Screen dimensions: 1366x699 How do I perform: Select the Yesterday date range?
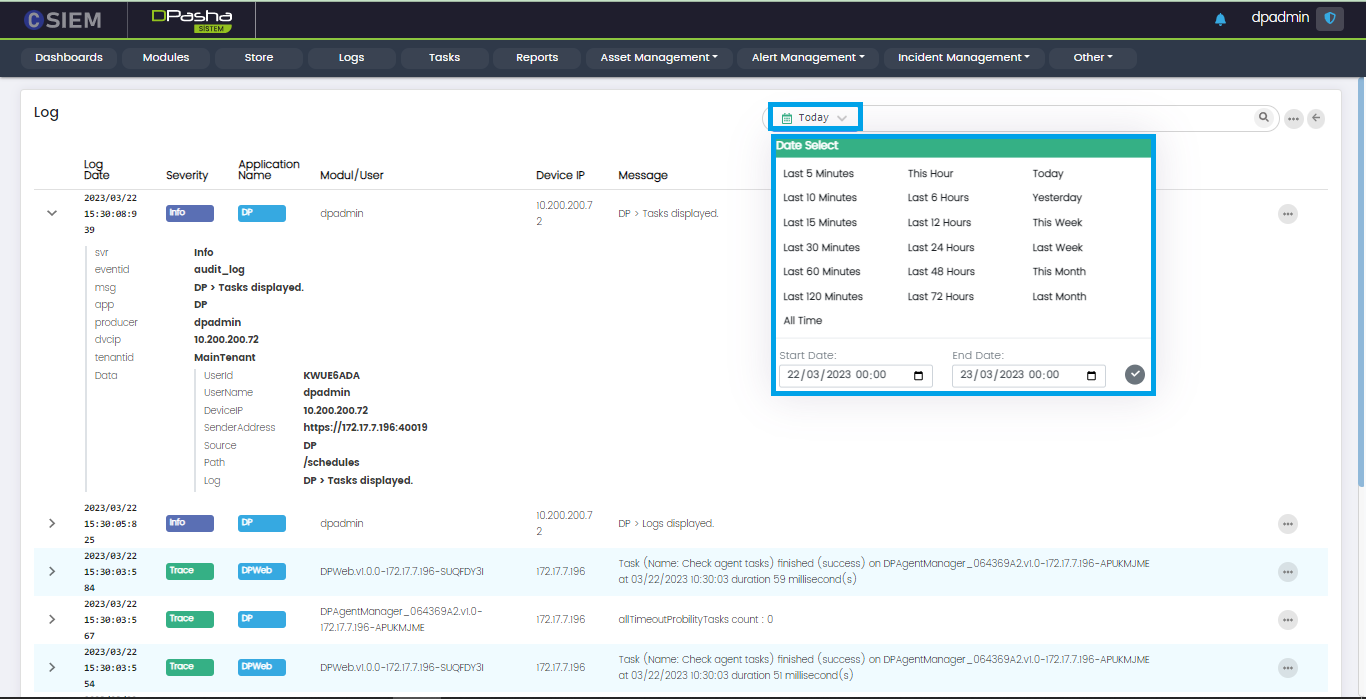(1057, 198)
